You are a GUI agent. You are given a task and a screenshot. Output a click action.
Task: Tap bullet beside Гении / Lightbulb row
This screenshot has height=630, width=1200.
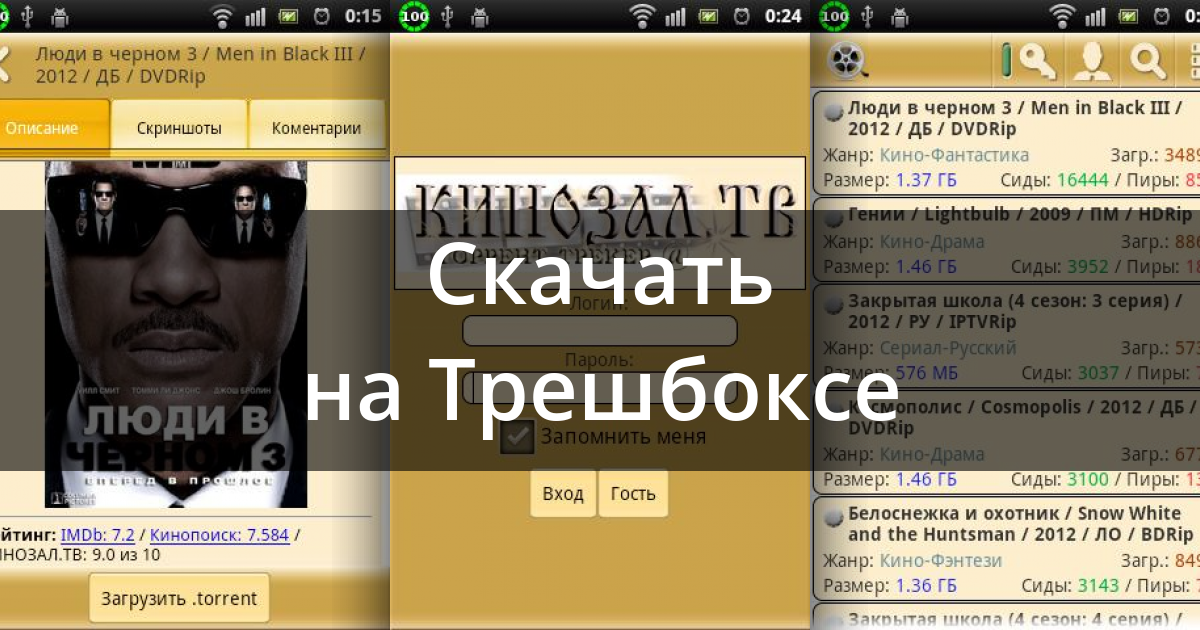(832, 217)
